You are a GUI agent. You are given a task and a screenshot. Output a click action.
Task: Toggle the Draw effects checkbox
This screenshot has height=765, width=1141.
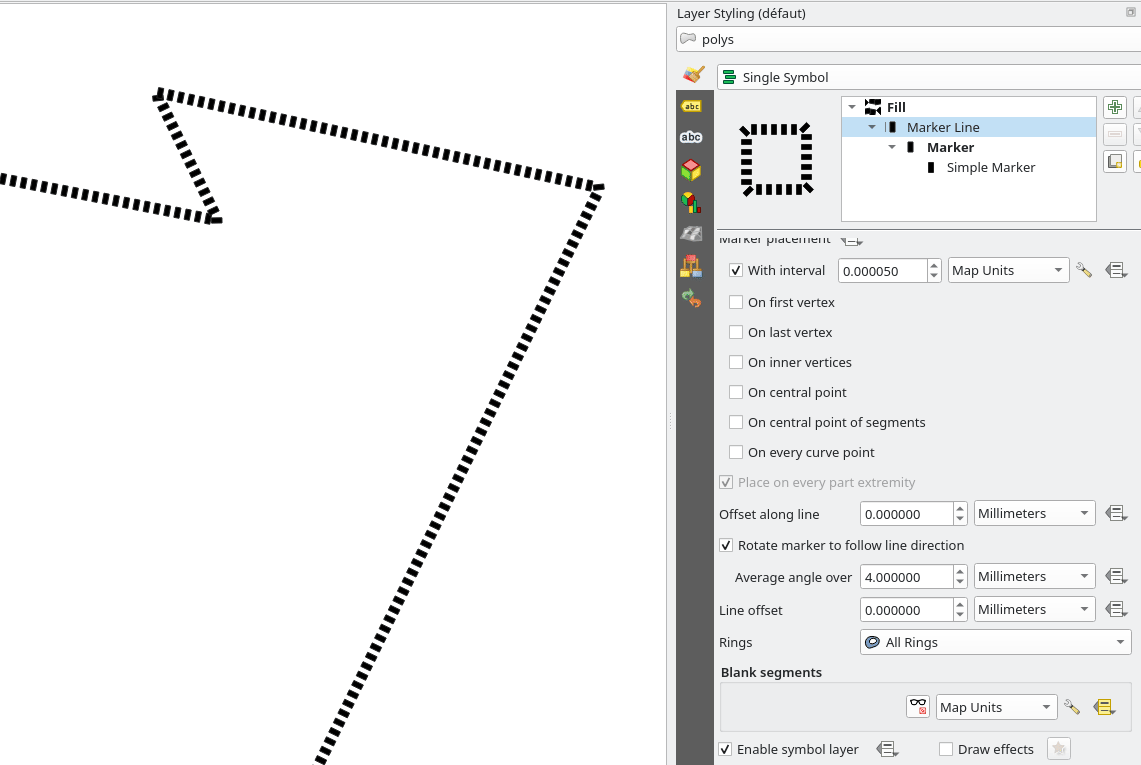click(x=946, y=749)
